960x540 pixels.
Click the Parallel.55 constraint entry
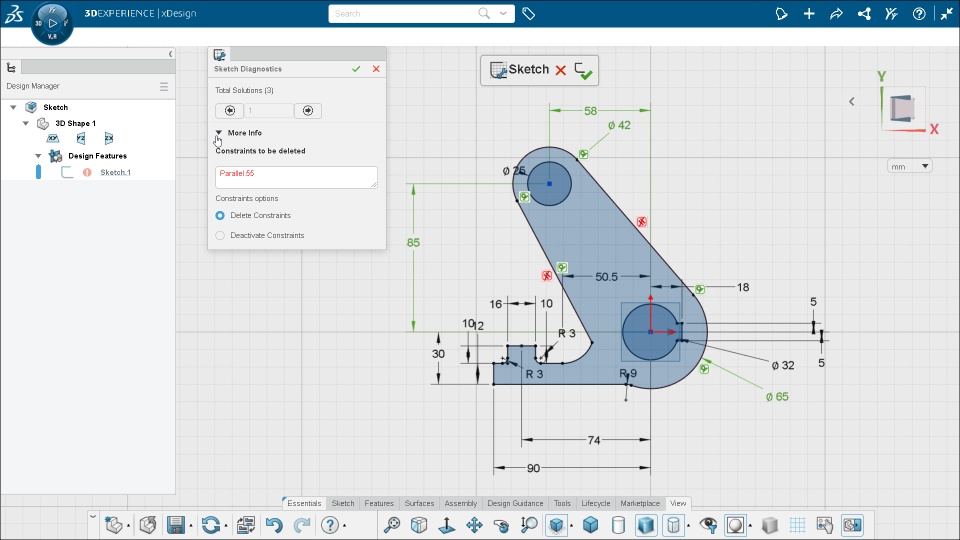pos(237,173)
